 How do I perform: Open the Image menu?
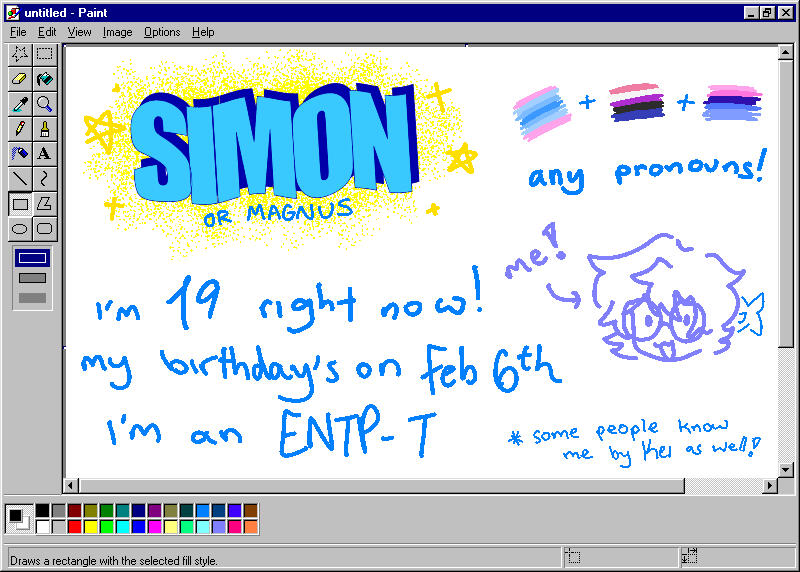tap(117, 32)
